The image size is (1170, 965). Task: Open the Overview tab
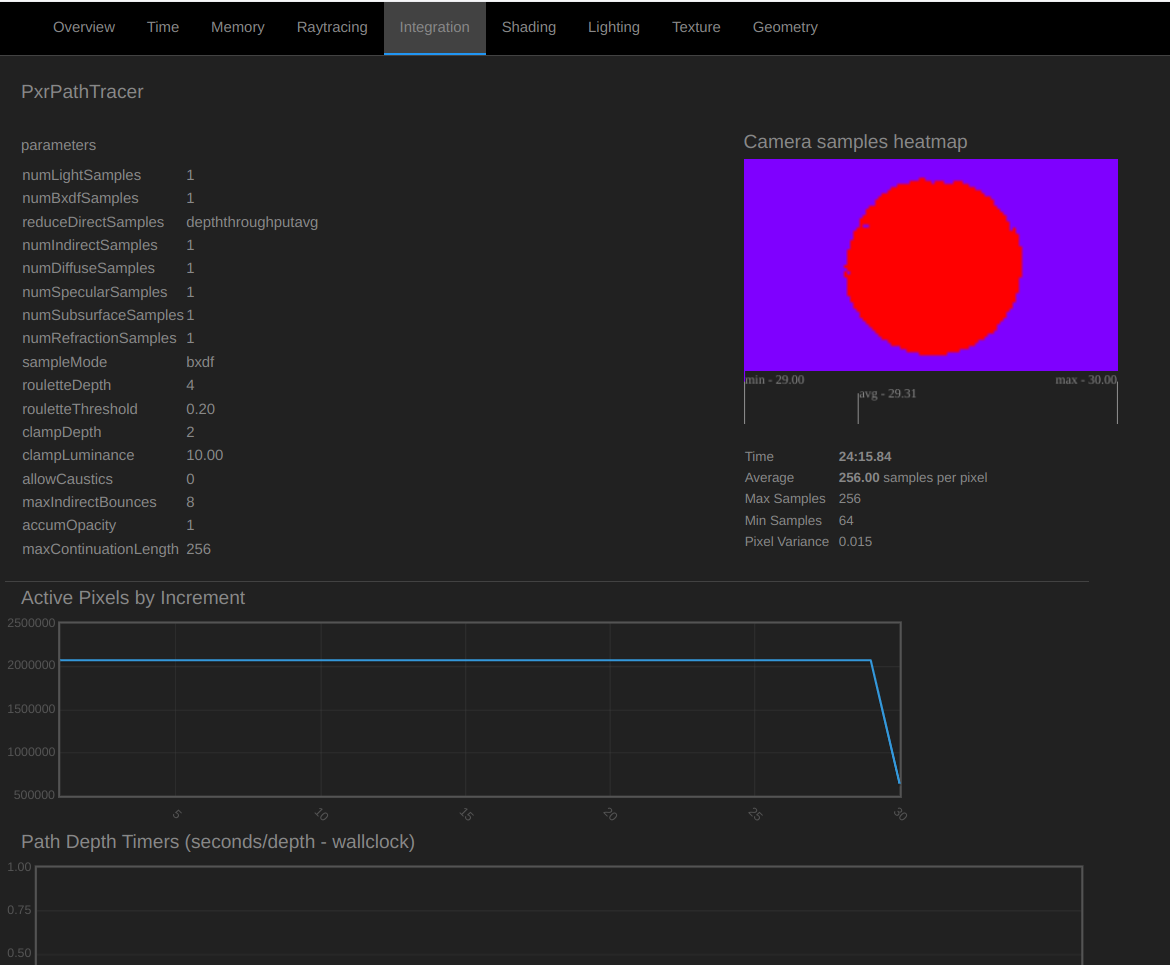(84, 28)
